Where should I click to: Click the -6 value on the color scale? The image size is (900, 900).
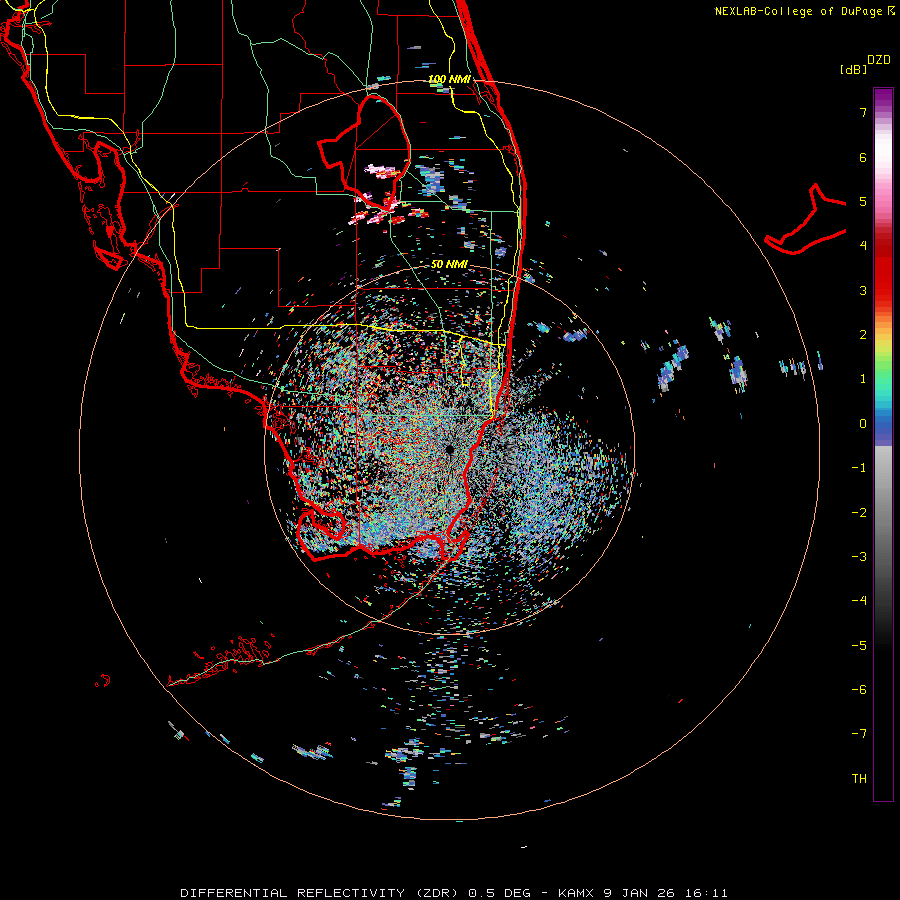(859, 690)
